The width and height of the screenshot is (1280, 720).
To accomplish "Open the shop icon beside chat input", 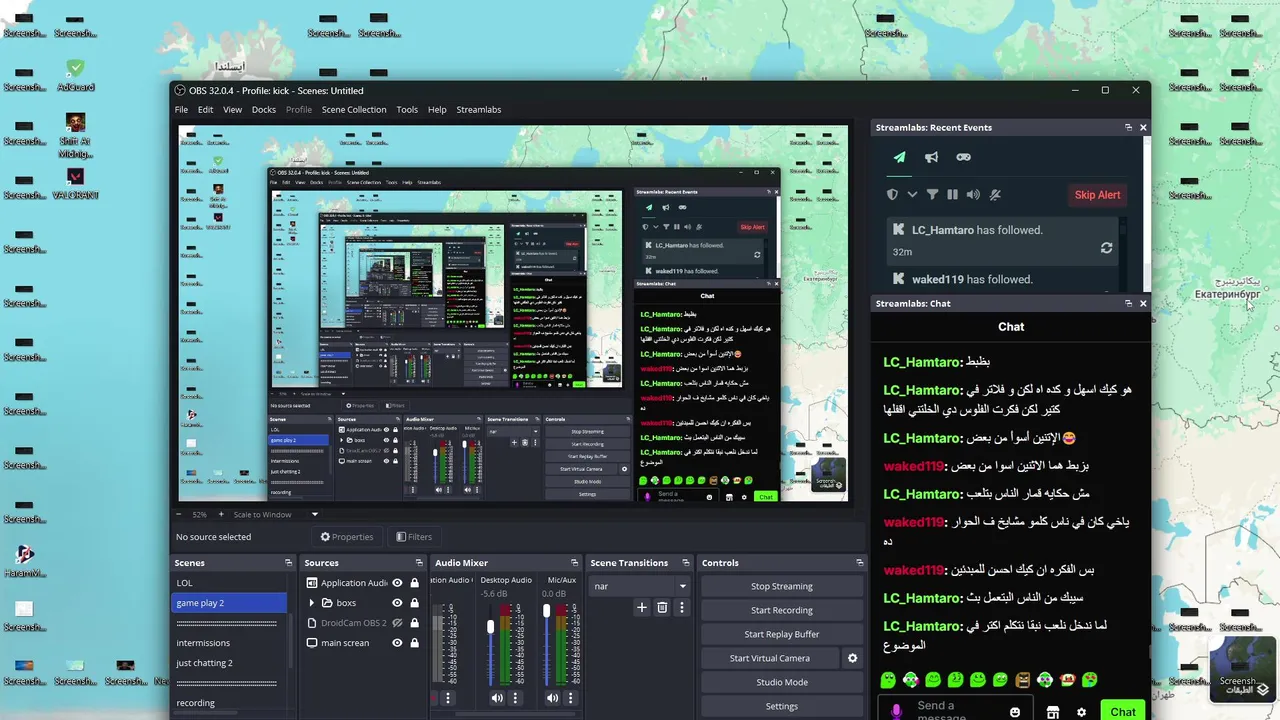I will [1052, 712].
